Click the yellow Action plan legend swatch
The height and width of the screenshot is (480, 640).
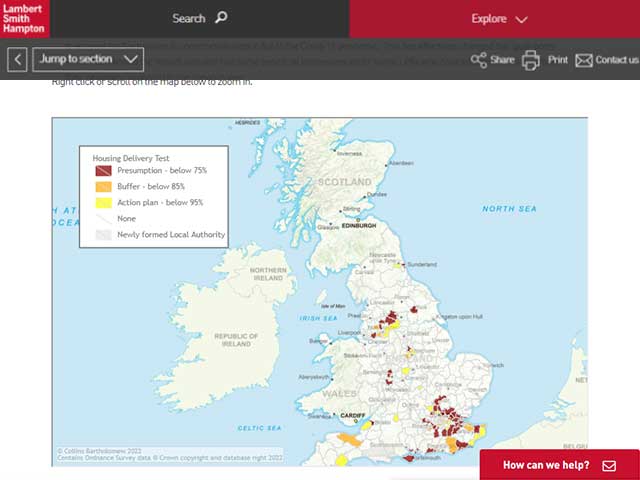click(x=104, y=203)
